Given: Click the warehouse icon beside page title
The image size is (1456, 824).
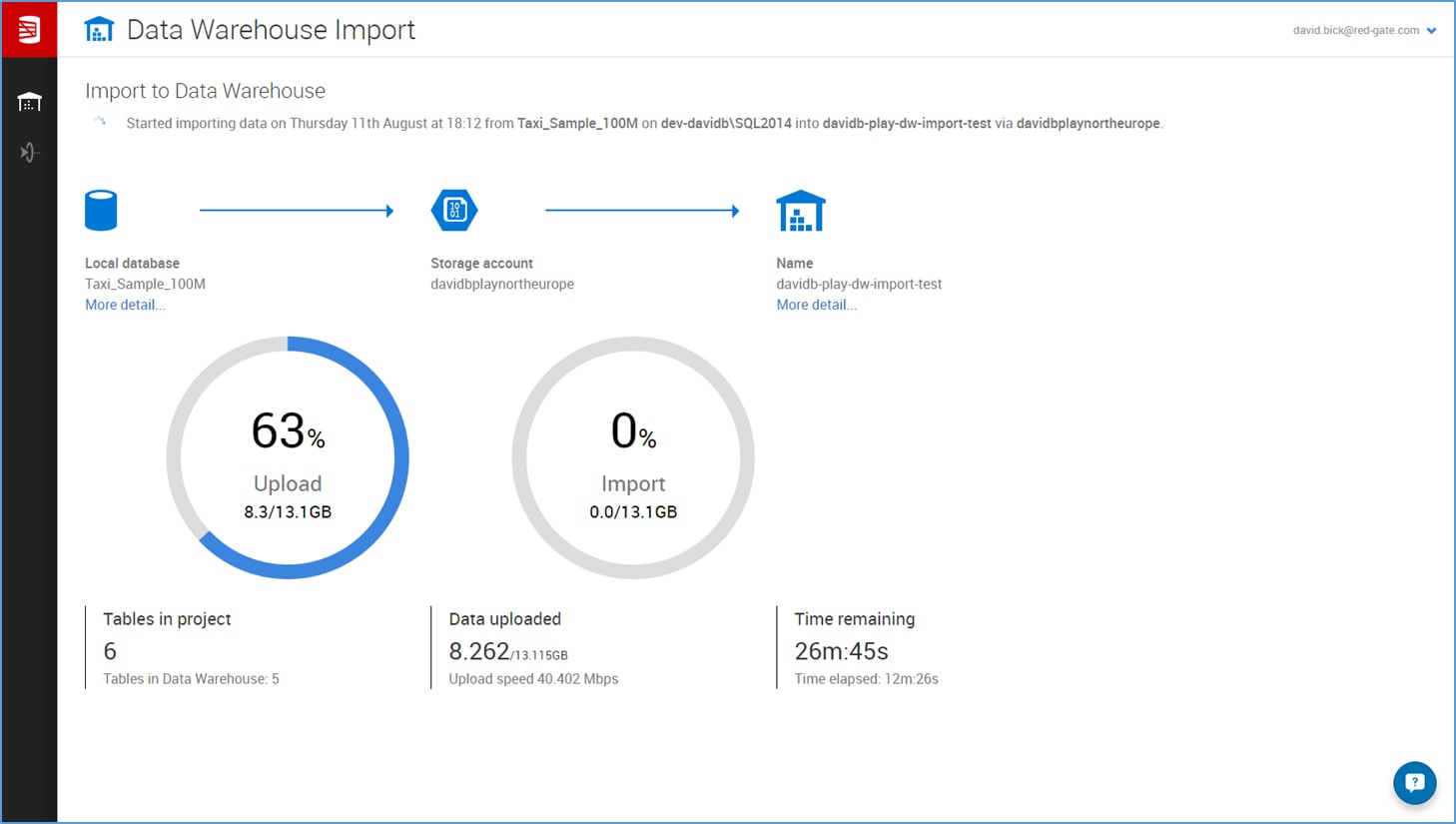Looking at the screenshot, I should [x=99, y=30].
